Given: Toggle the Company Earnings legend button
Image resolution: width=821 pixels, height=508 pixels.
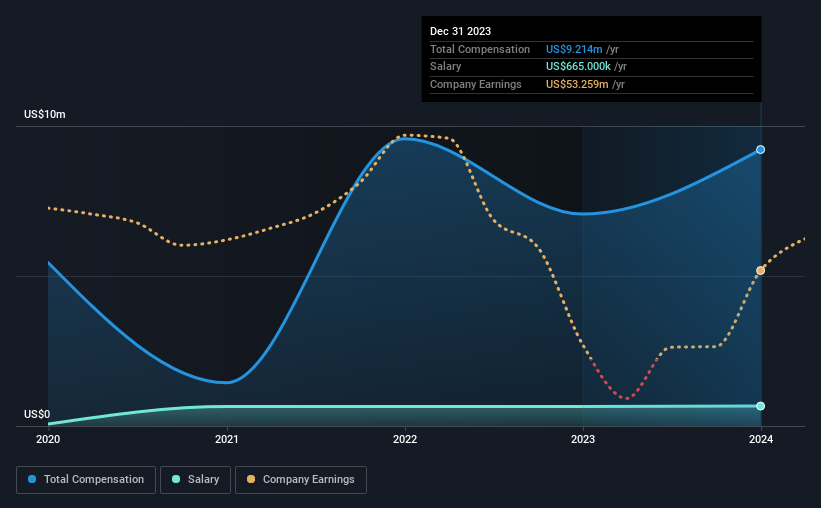Looking at the screenshot, I should [301, 480].
